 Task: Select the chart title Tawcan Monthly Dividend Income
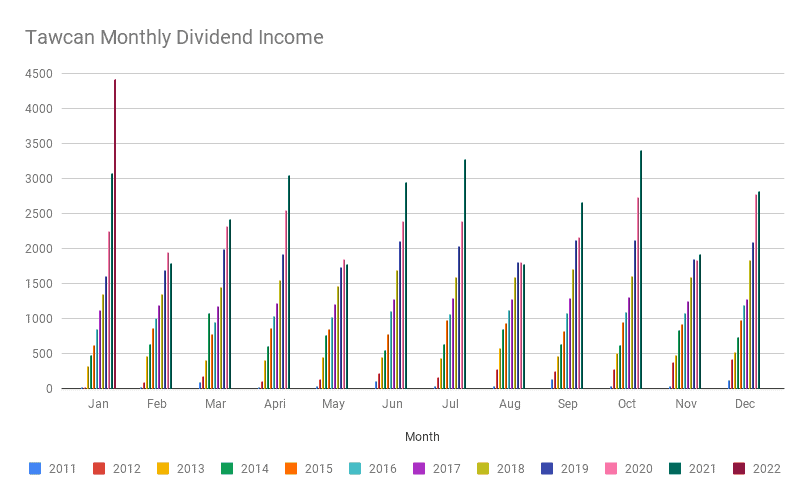(174, 38)
